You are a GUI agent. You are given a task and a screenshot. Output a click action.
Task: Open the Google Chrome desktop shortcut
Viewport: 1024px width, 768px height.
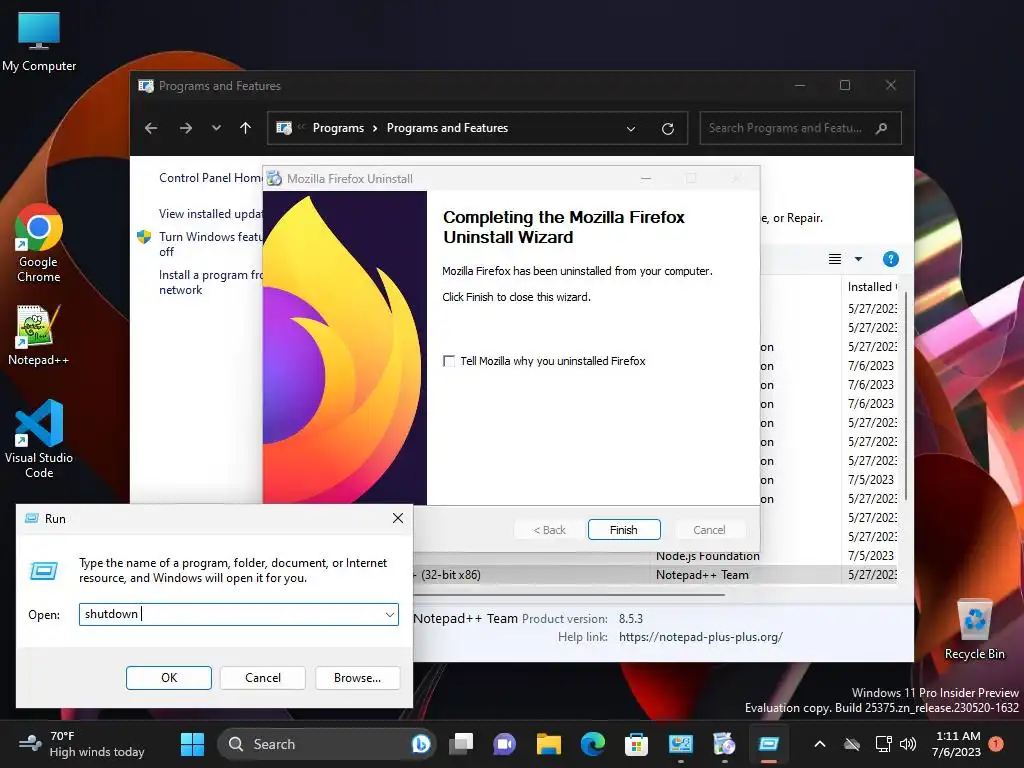point(39,242)
